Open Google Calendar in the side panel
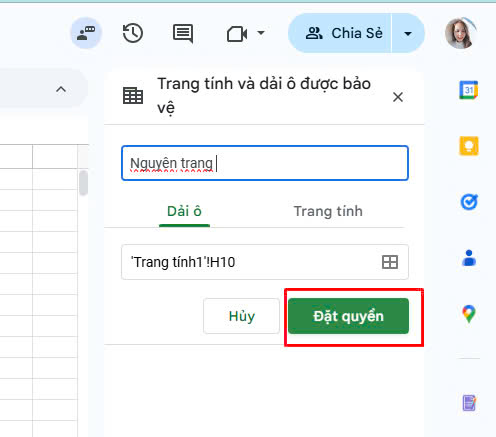 (469, 90)
